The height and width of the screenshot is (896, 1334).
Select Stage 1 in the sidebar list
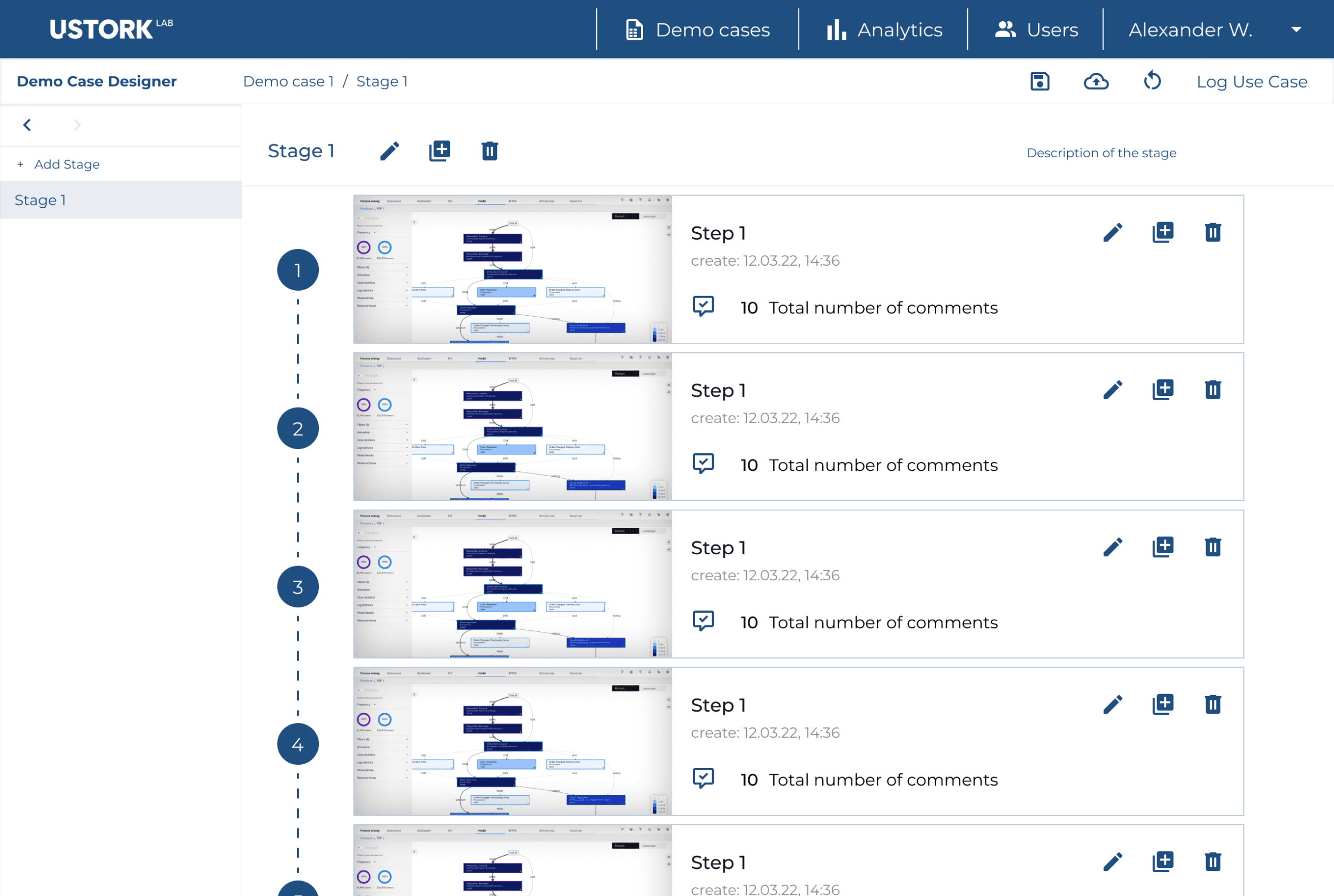coord(40,200)
